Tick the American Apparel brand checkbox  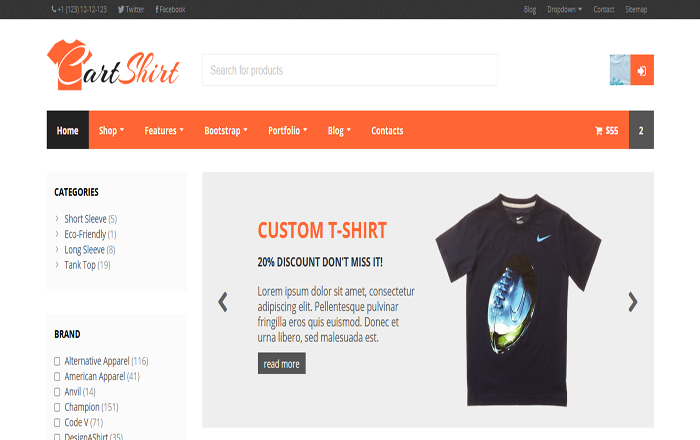(57, 377)
